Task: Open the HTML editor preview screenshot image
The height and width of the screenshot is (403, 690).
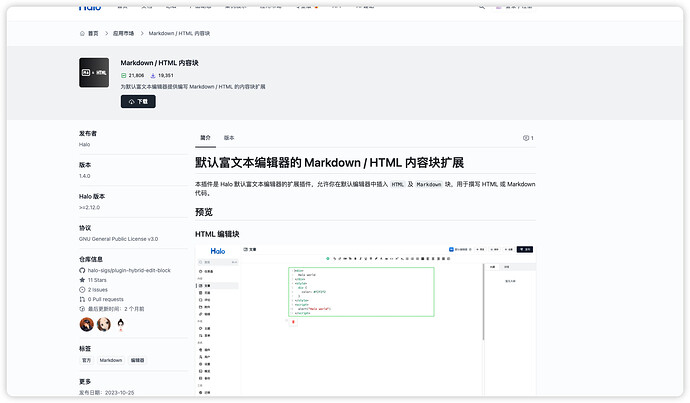Action: pos(365,320)
